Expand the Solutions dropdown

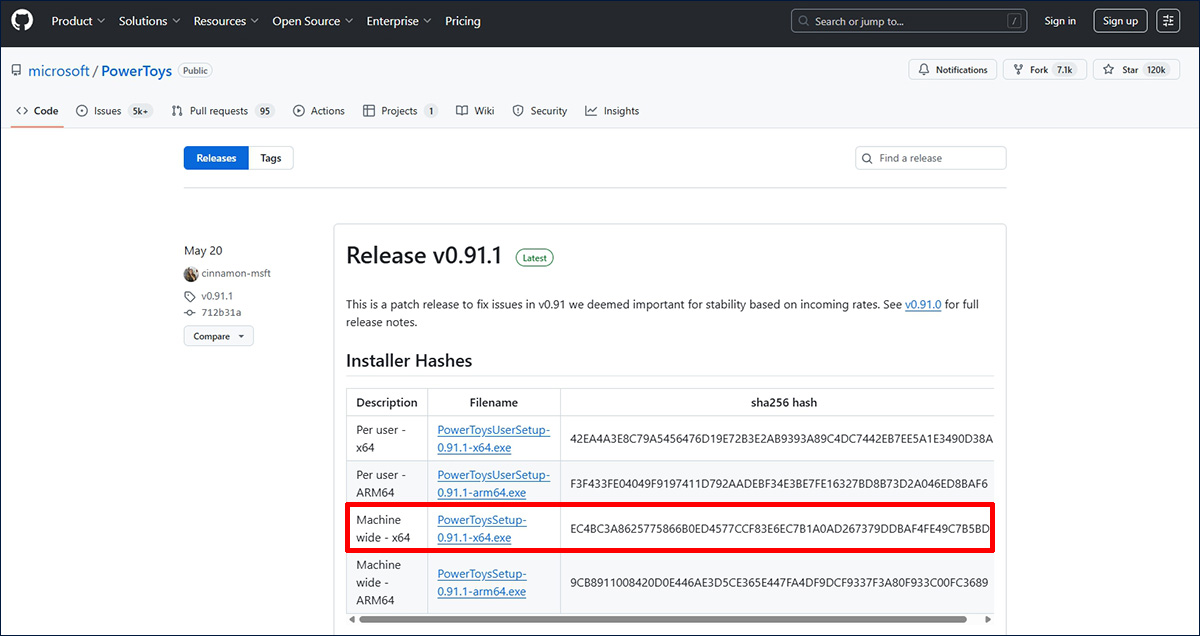coord(150,21)
